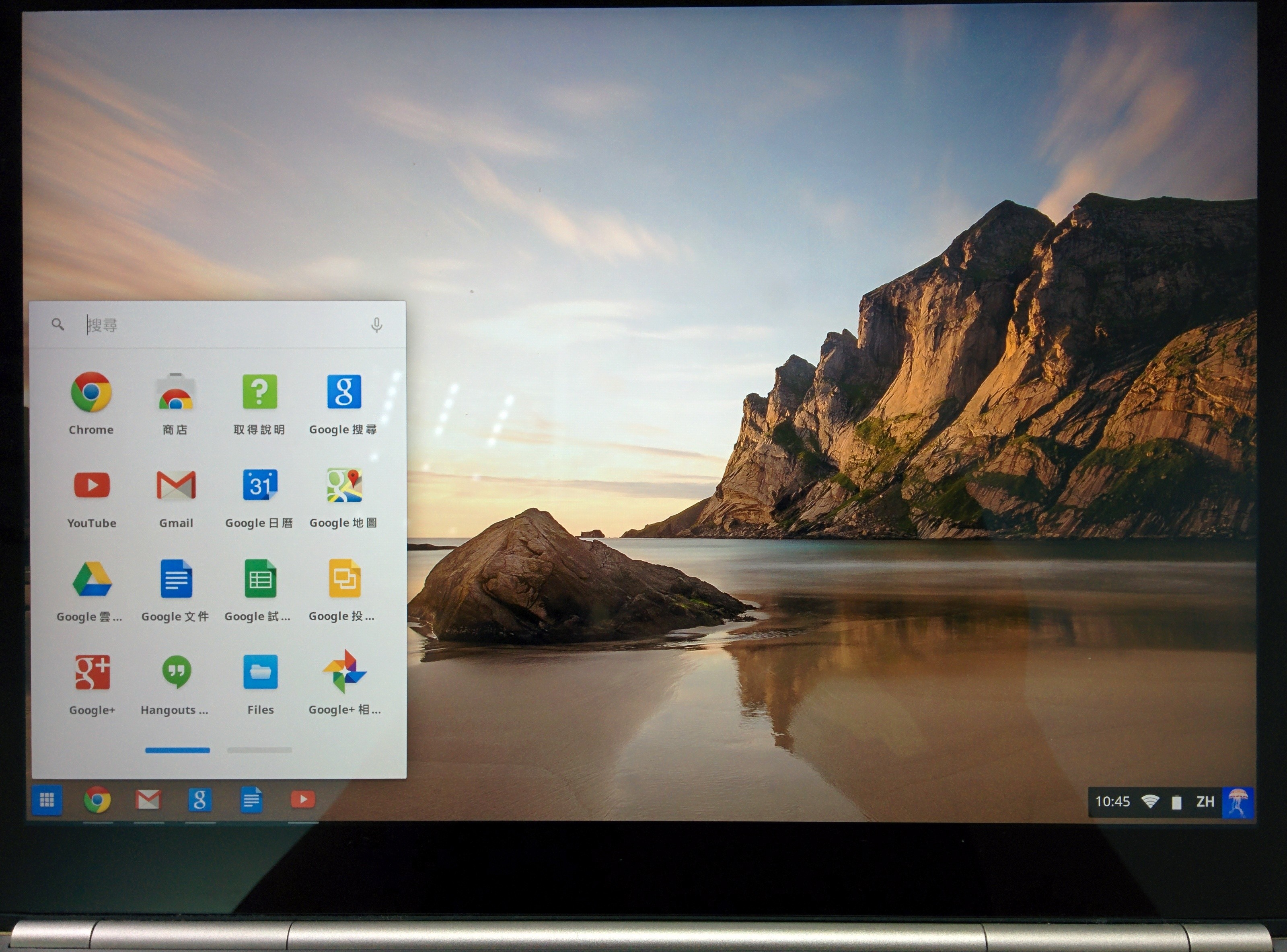
Task: Open the Google Maps (Google 地圖) app
Action: pos(344,485)
